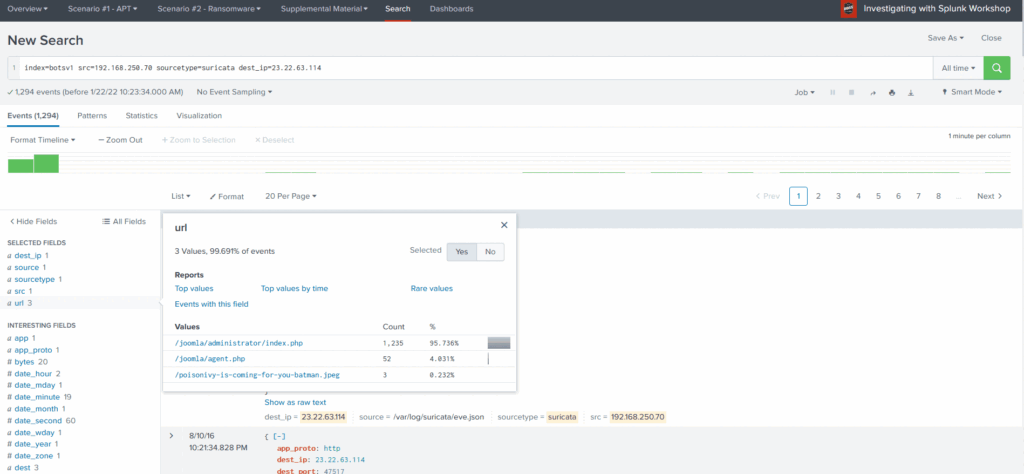Open the Job dropdown menu

tap(804, 93)
